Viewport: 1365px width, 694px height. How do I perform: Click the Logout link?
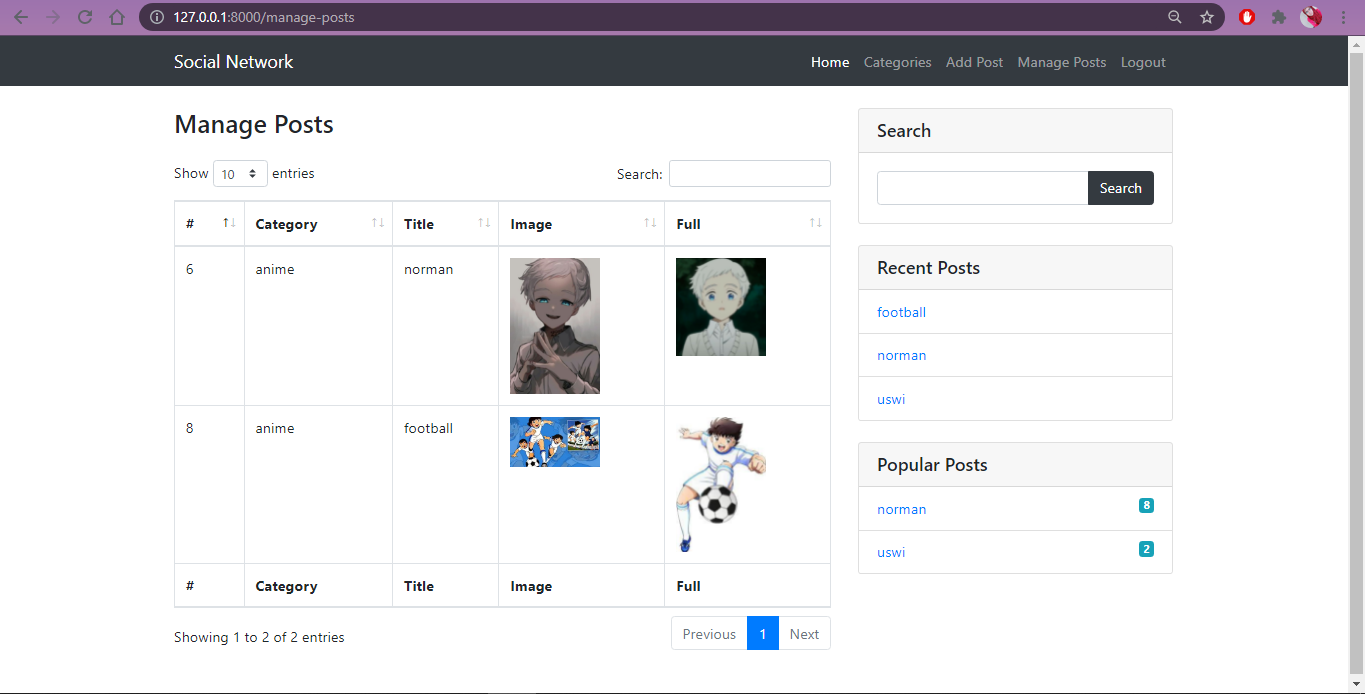point(1143,62)
